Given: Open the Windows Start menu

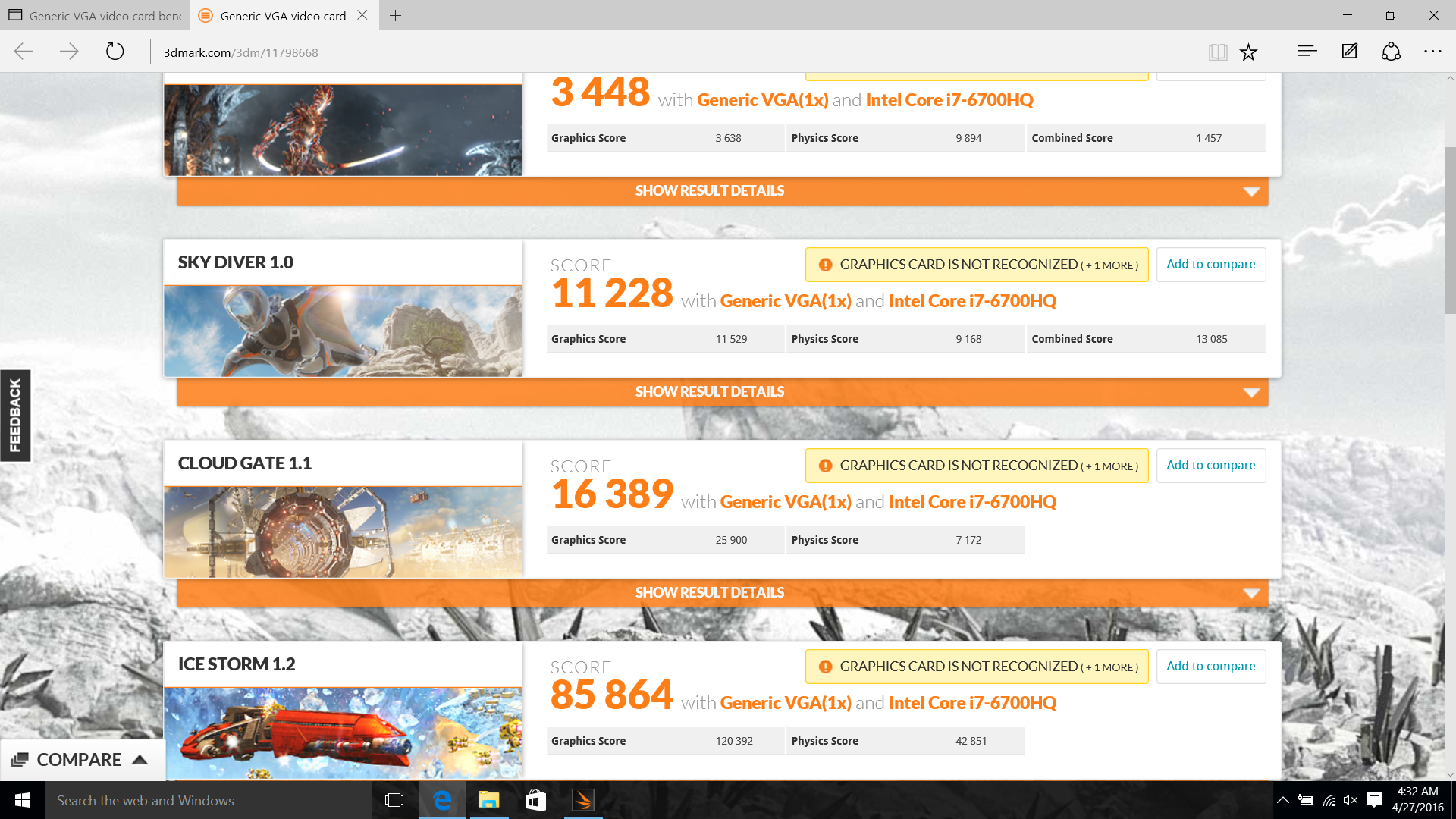Looking at the screenshot, I should click(x=23, y=800).
